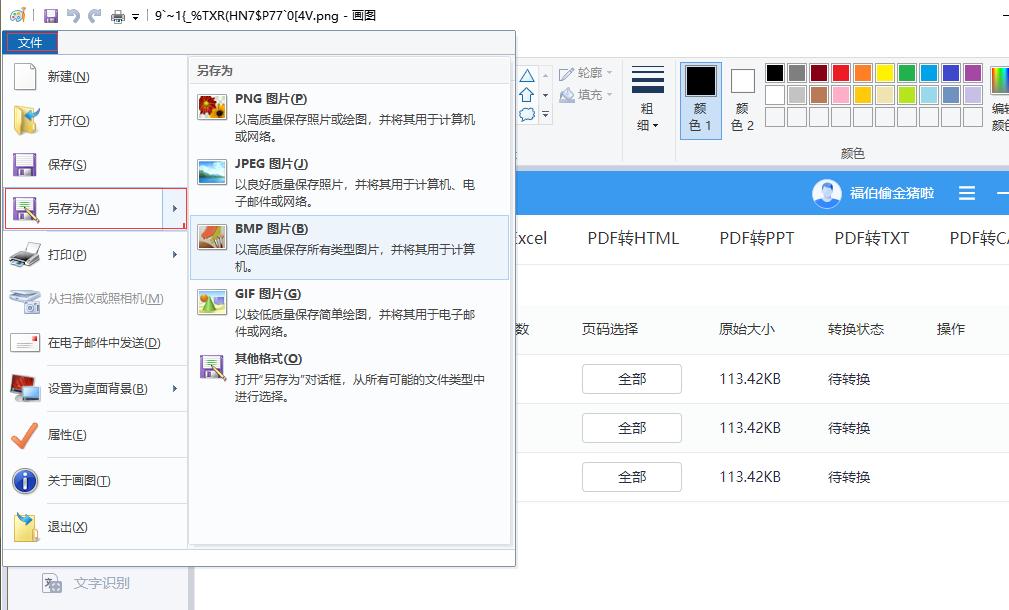Image resolution: width=1009 pixels, height=610 pixels.
Task: Expand the 另存为 submenu arrow
Action: (x=176, y=208)
